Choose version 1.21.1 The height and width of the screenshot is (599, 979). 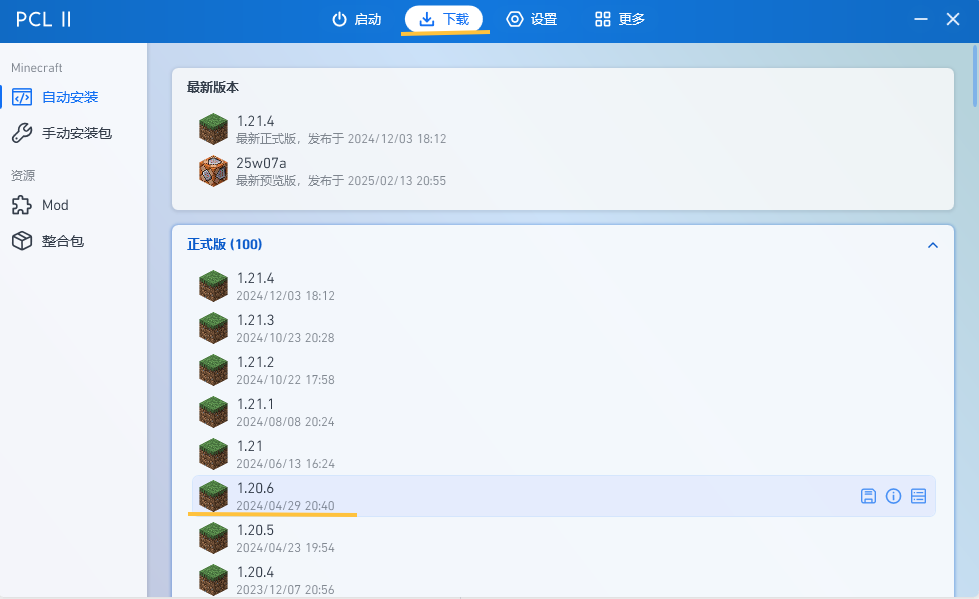[563, 412]
